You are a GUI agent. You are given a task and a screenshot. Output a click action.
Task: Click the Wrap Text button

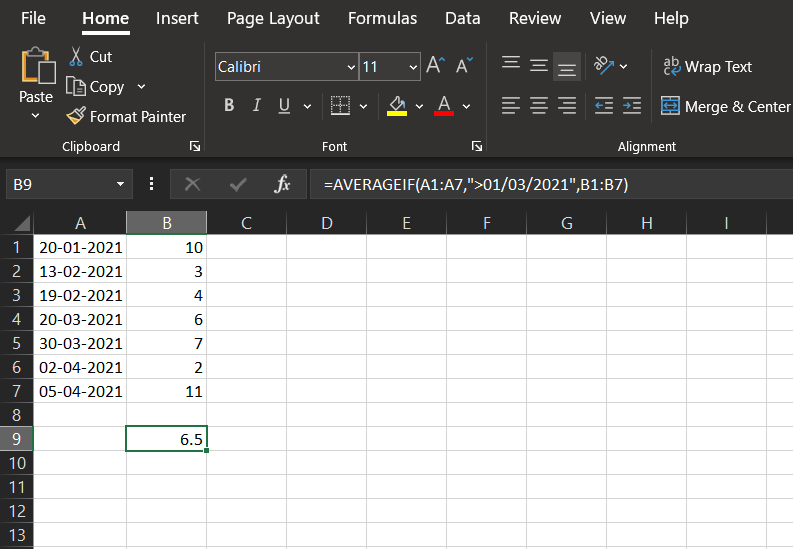coord(708,66)
